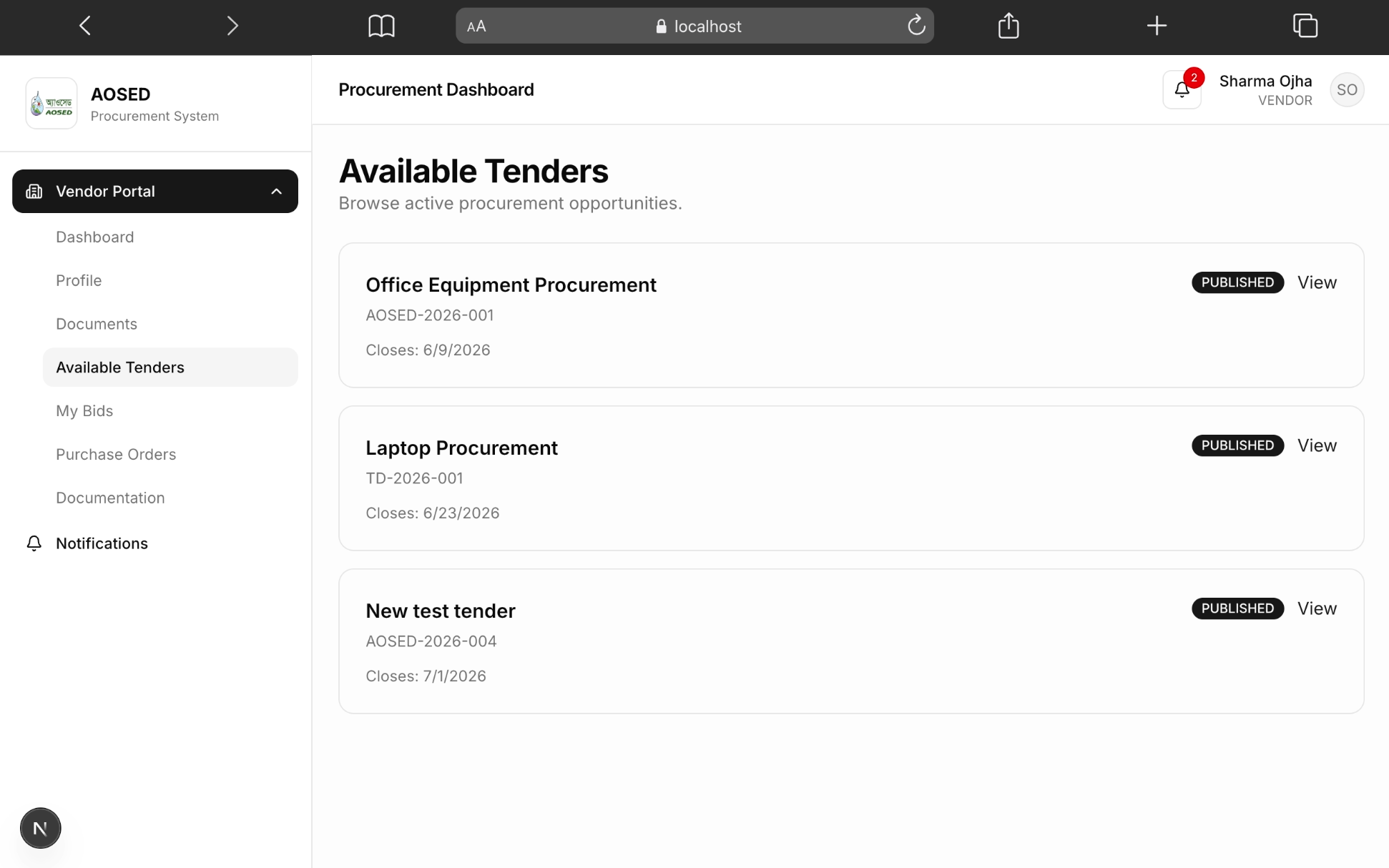Click tender number AOSED-2026-001
Screen dimensions: 1389x868
430,316
